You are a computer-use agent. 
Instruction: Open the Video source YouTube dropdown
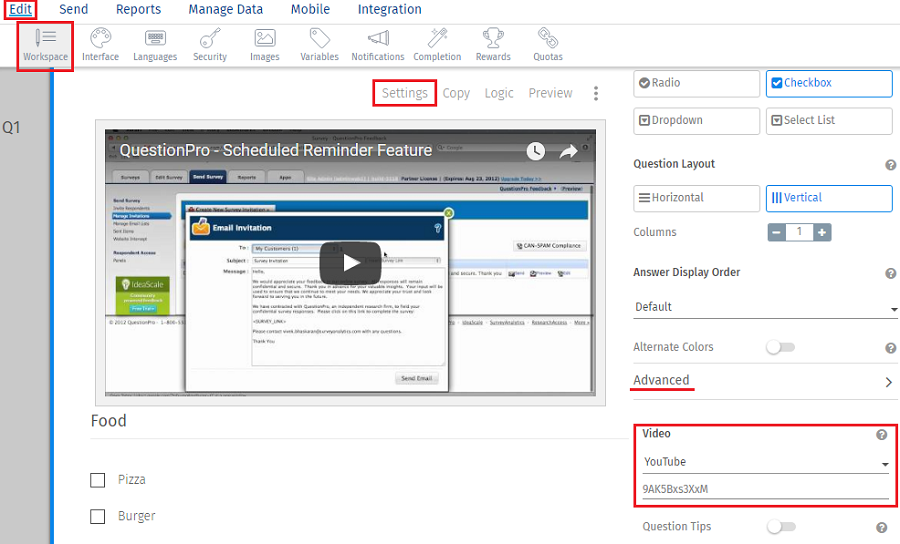766,462
